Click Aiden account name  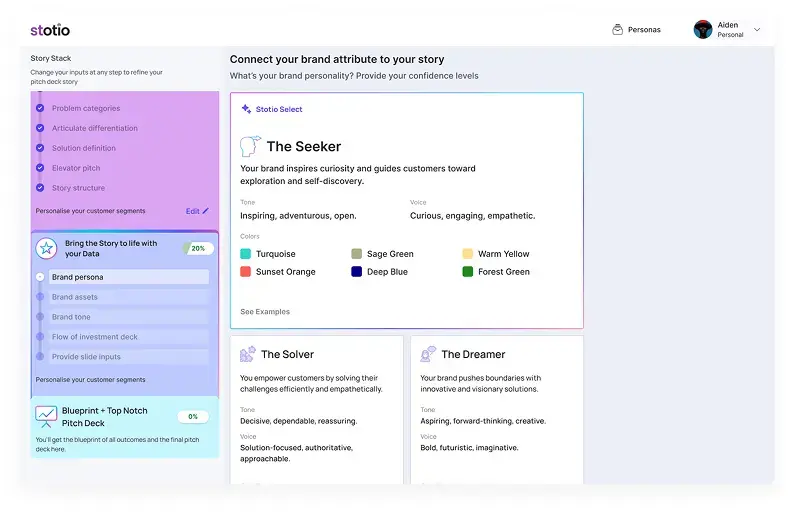click(x=727, y=25)
